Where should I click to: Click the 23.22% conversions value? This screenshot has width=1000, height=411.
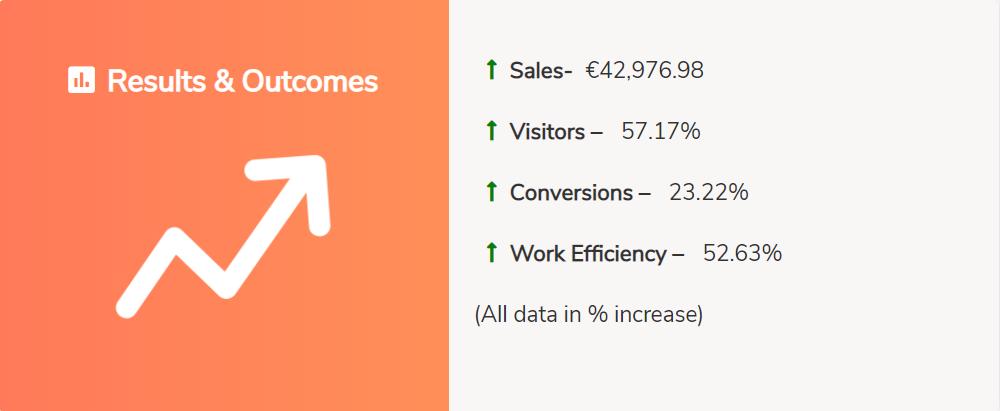pos(709,192)
